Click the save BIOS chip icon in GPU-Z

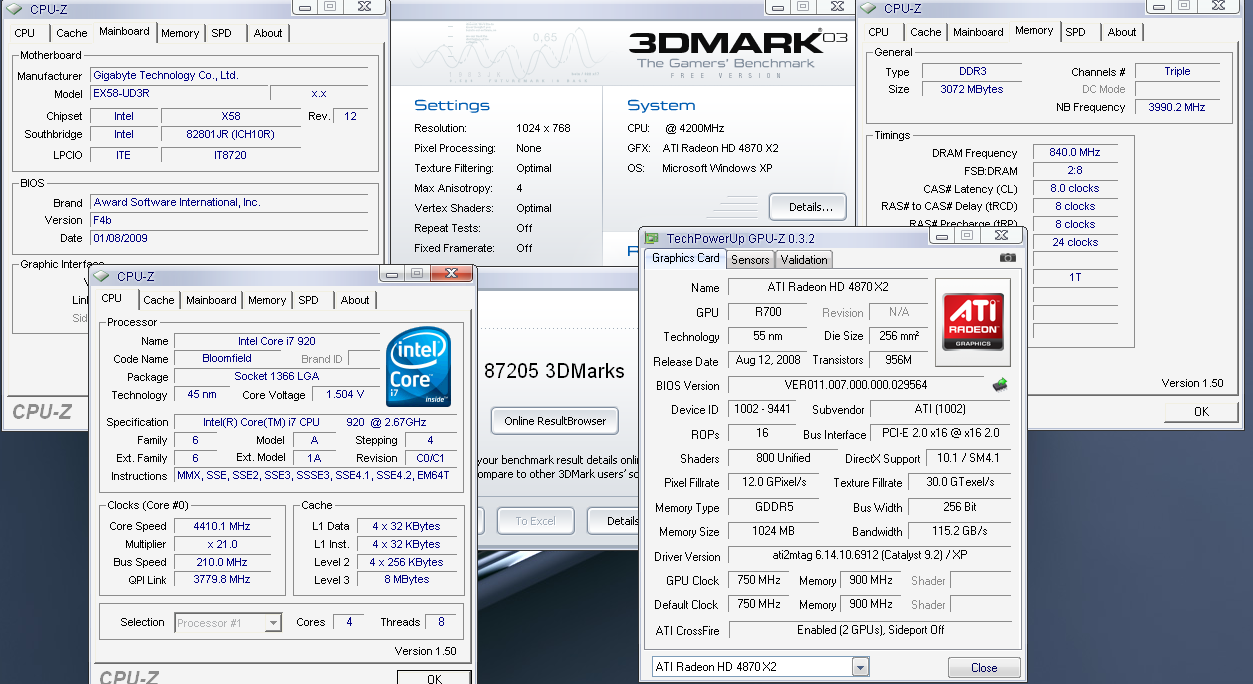(x=1000, y=384)
